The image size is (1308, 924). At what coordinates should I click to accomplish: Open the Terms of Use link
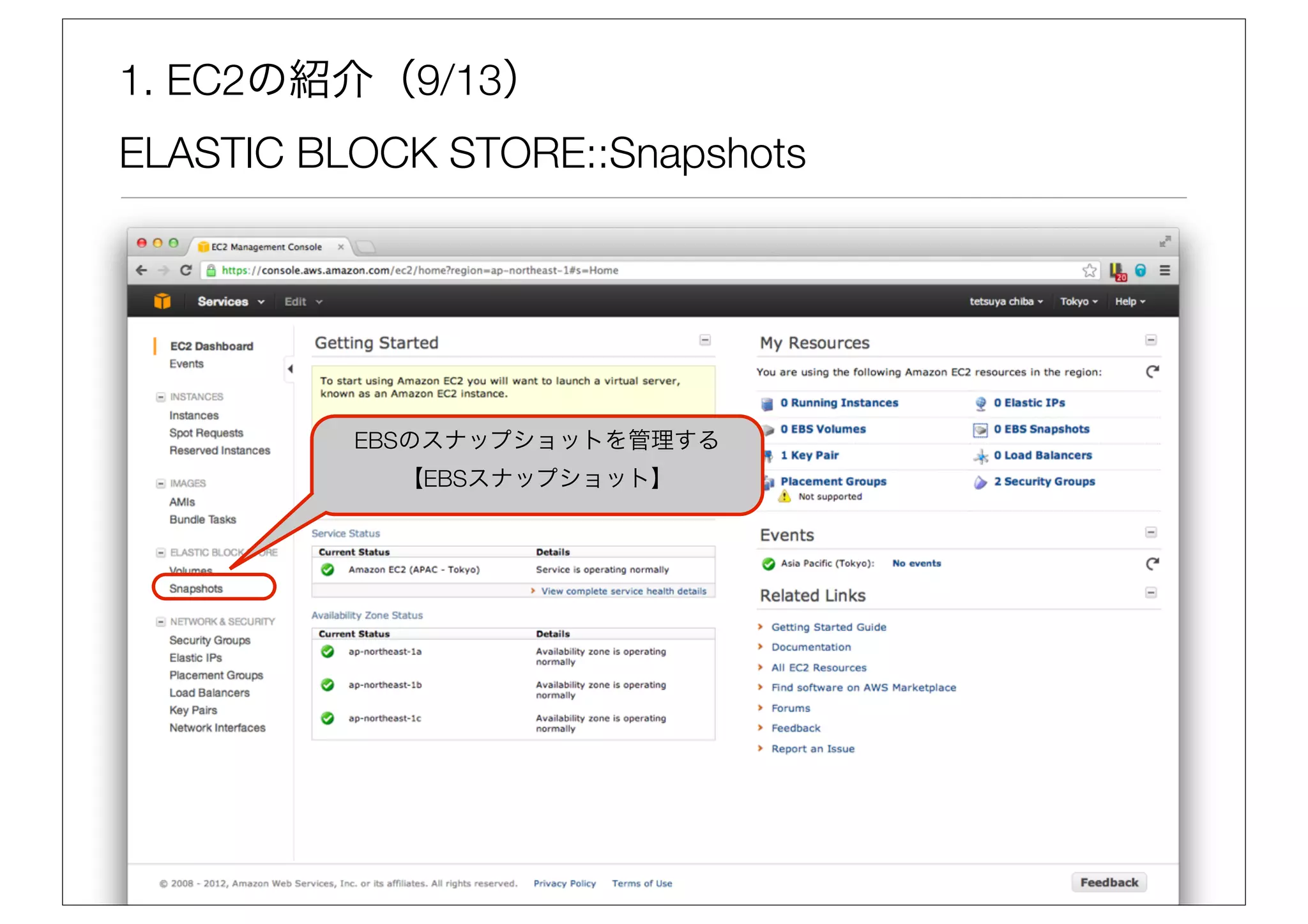point(642,884)
